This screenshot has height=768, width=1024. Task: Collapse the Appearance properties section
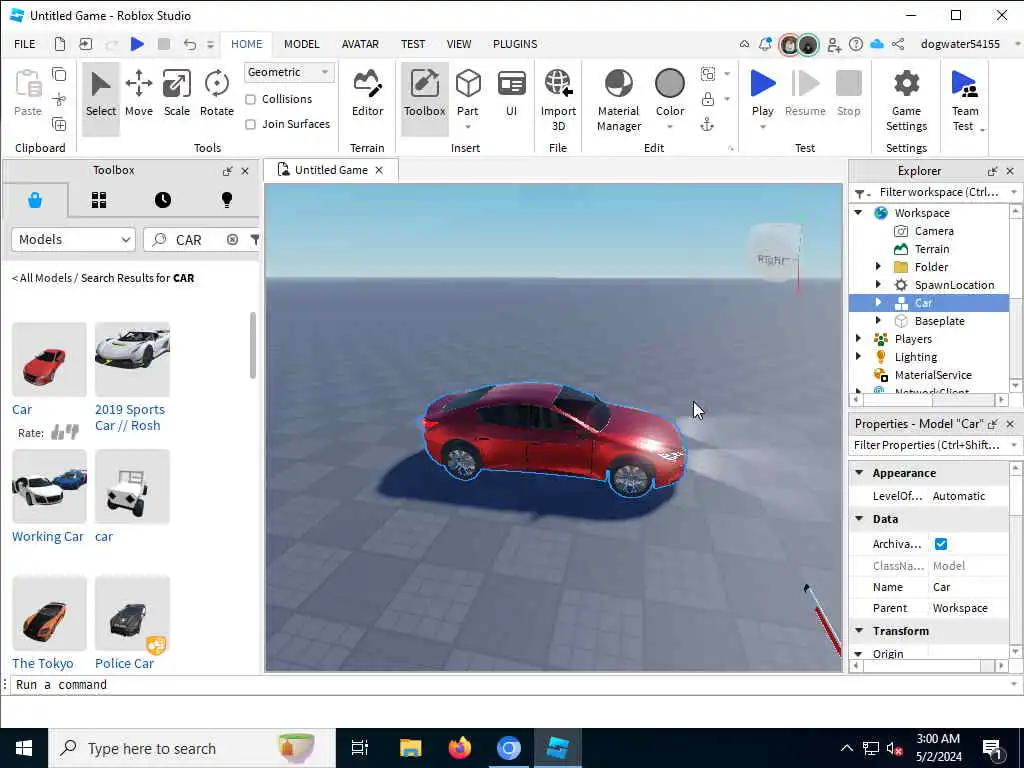[x=859, y=473]
